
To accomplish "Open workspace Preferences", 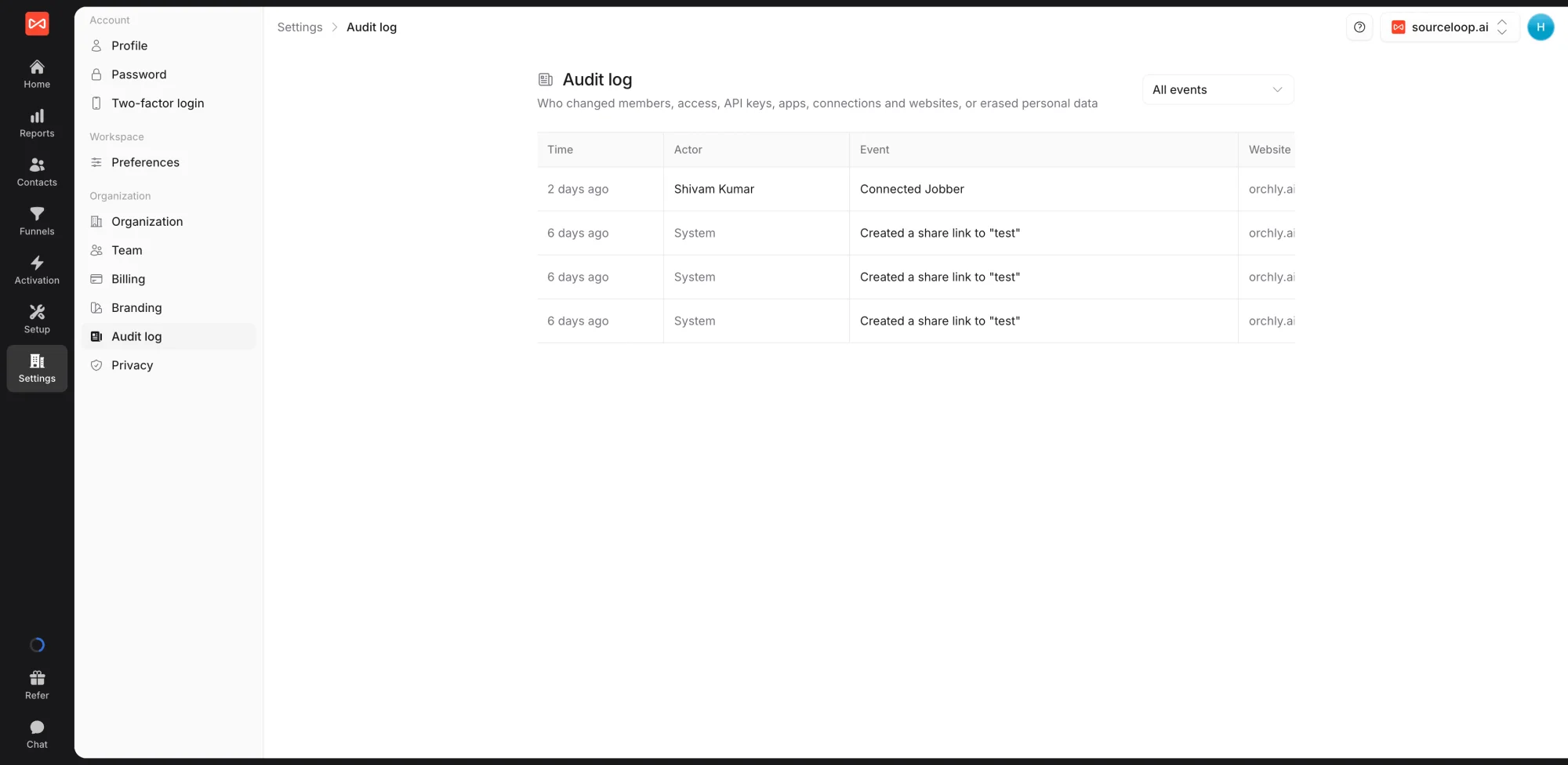I will [x=169, y=162].
